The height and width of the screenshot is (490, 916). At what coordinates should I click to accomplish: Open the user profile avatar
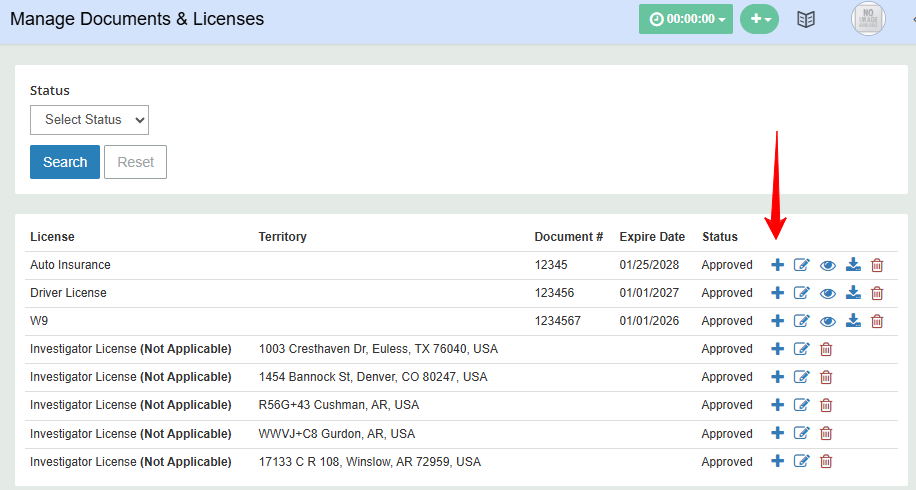pos(868,19)
